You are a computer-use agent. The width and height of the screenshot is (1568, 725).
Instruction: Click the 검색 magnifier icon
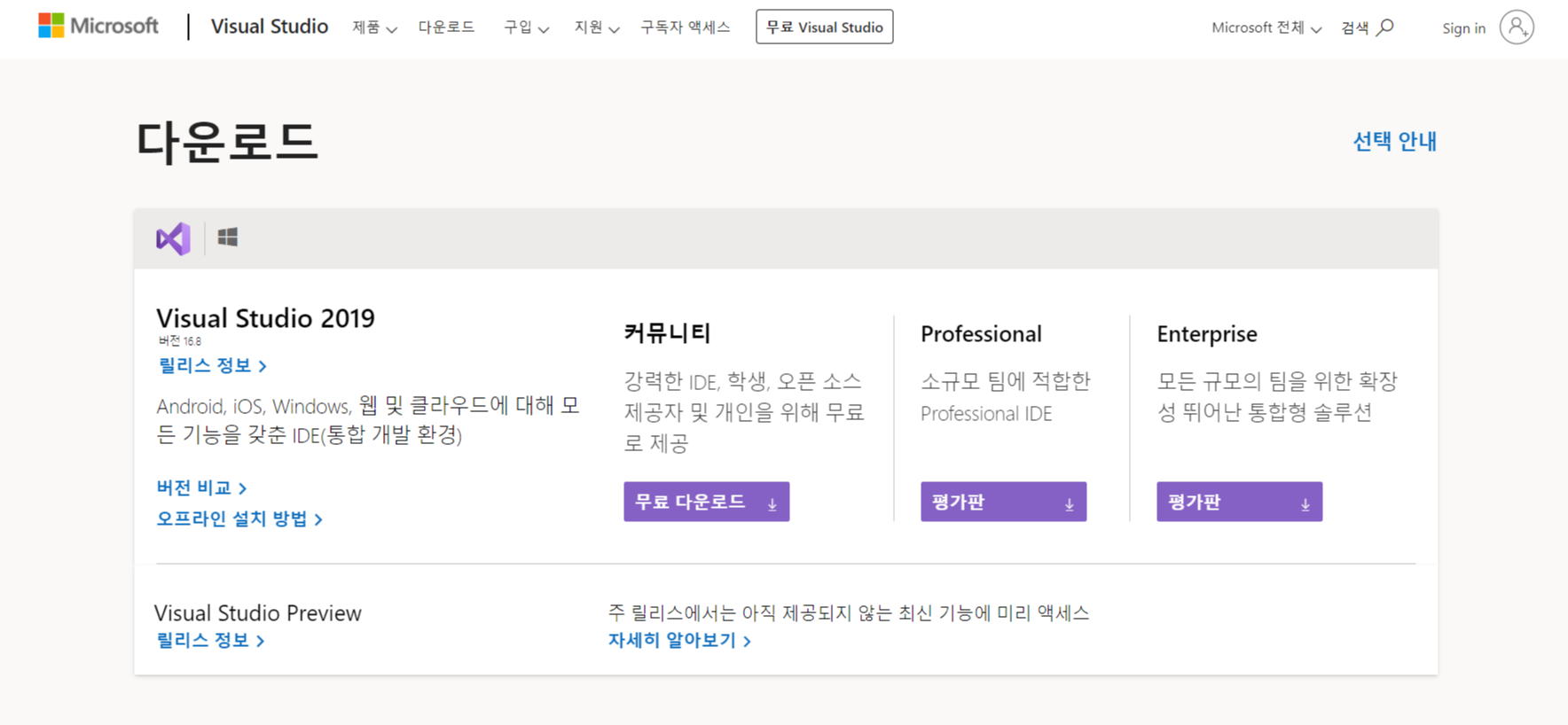(1385, 27)
